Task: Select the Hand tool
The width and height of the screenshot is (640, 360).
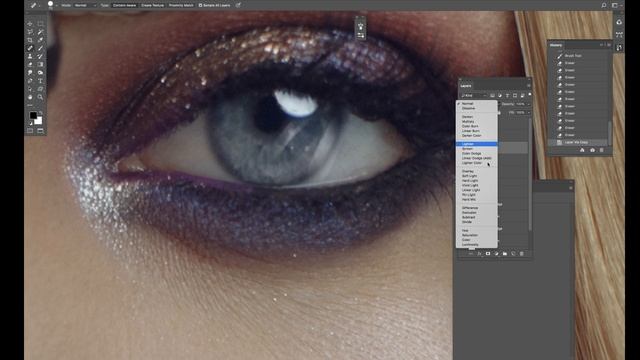Action: point(30,97)
